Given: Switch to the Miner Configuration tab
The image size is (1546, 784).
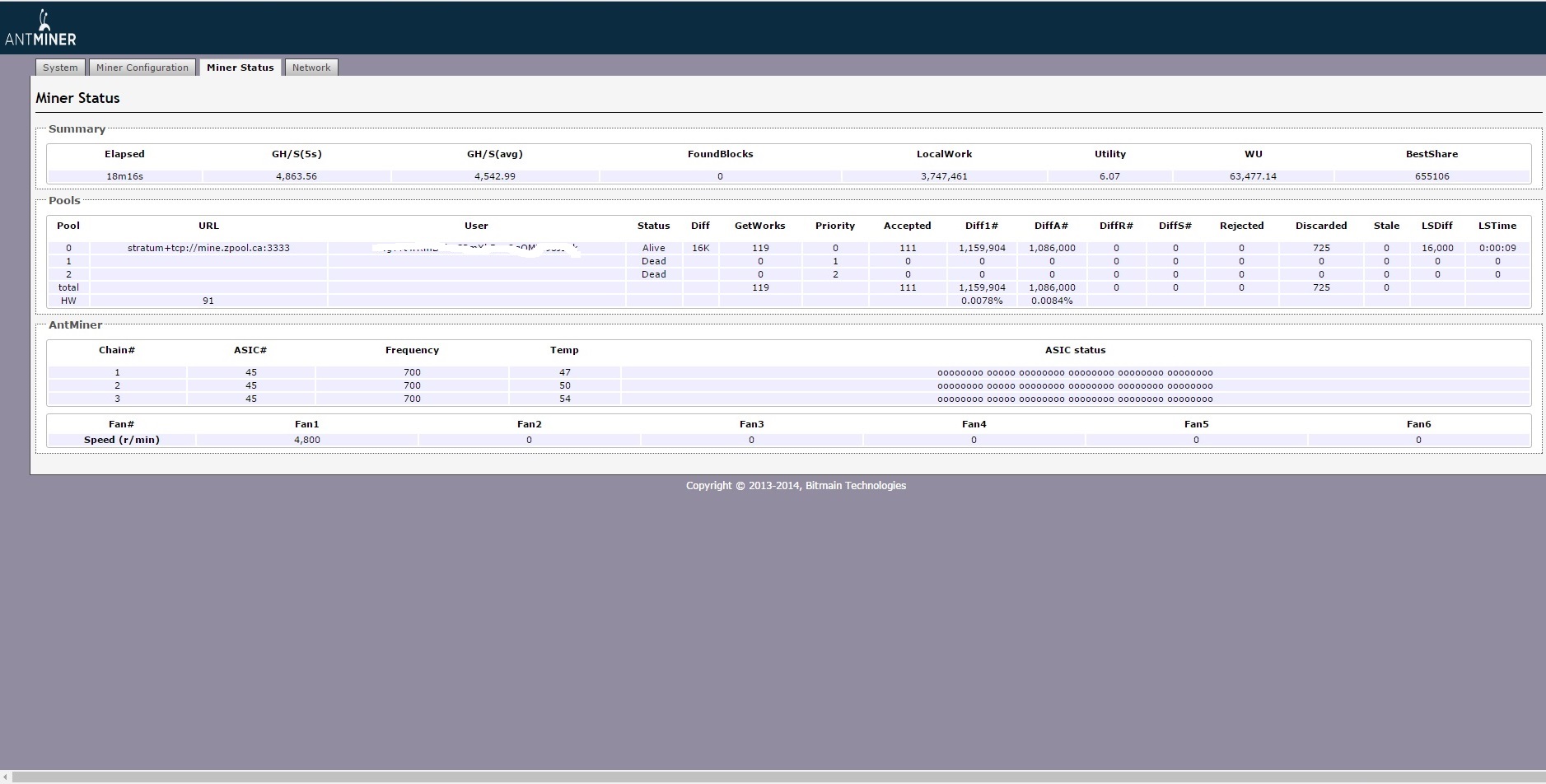Looking at the screenshot, I should (x=142, y=68).
